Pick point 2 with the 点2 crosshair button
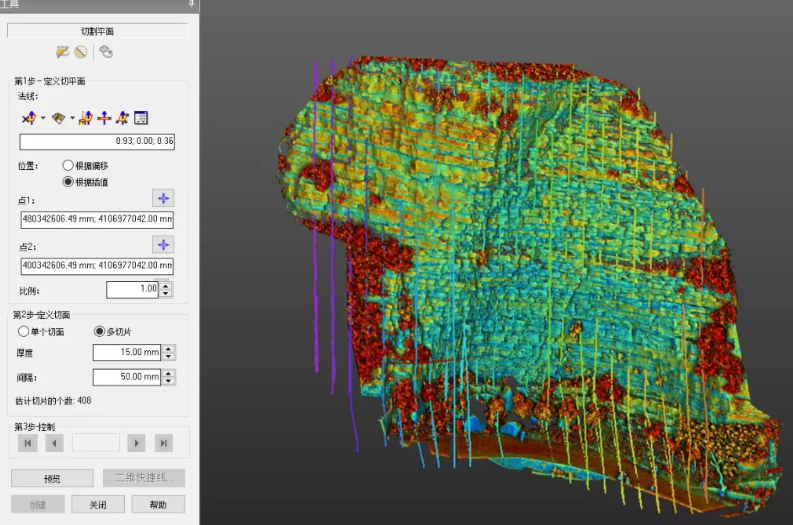793x525 pixels. 163,245
